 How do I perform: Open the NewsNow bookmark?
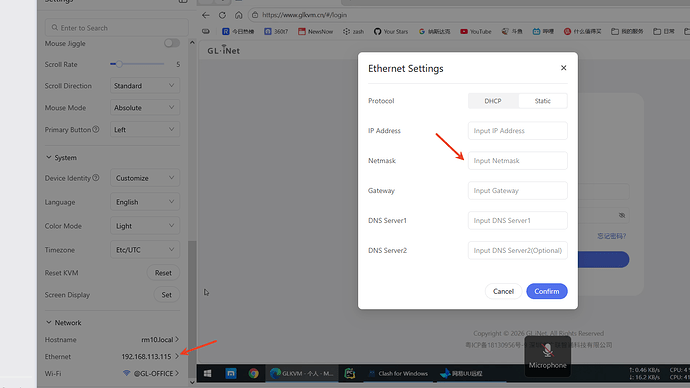tap(315, 31)
